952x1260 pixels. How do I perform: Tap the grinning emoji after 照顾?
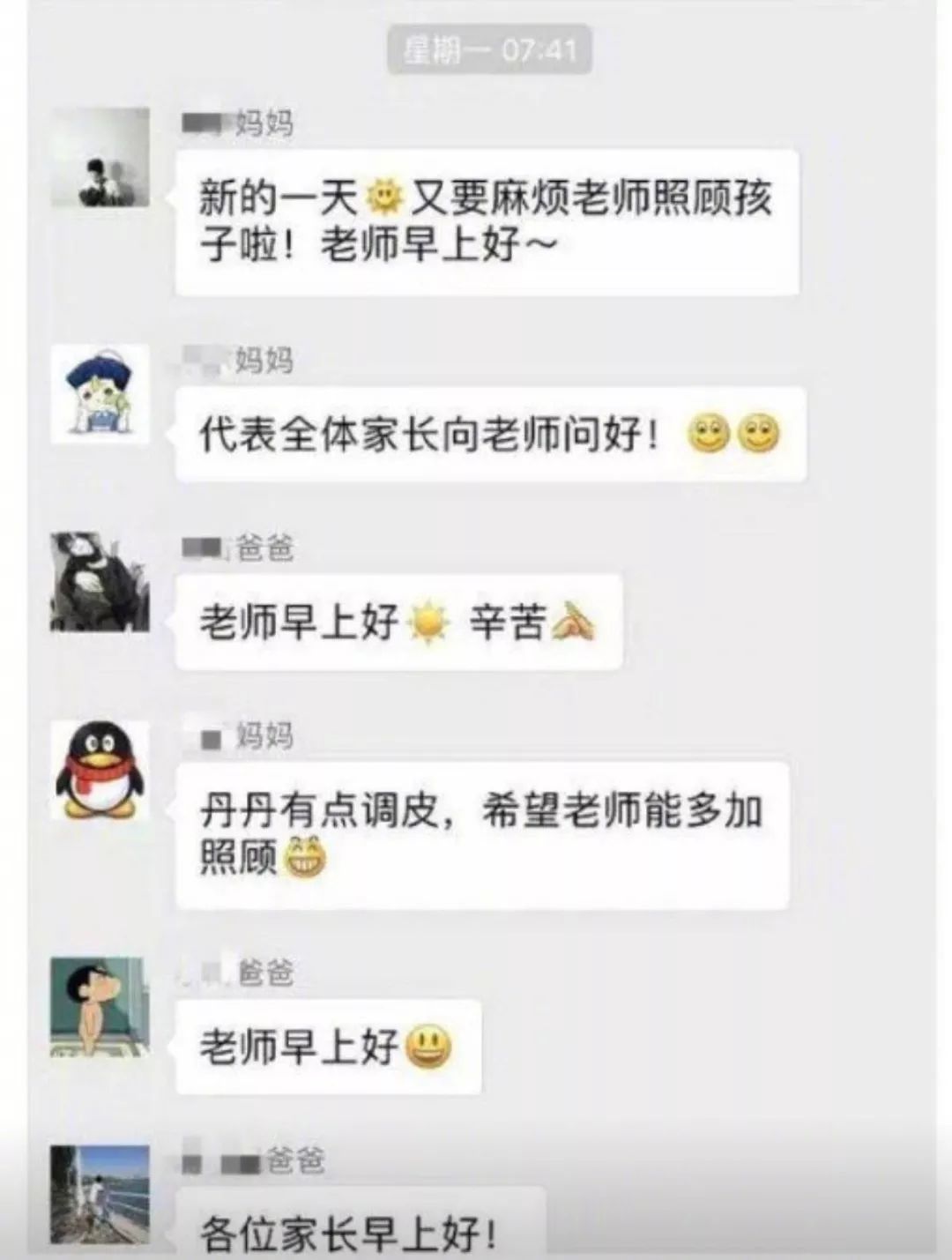[x=302, y=857]
